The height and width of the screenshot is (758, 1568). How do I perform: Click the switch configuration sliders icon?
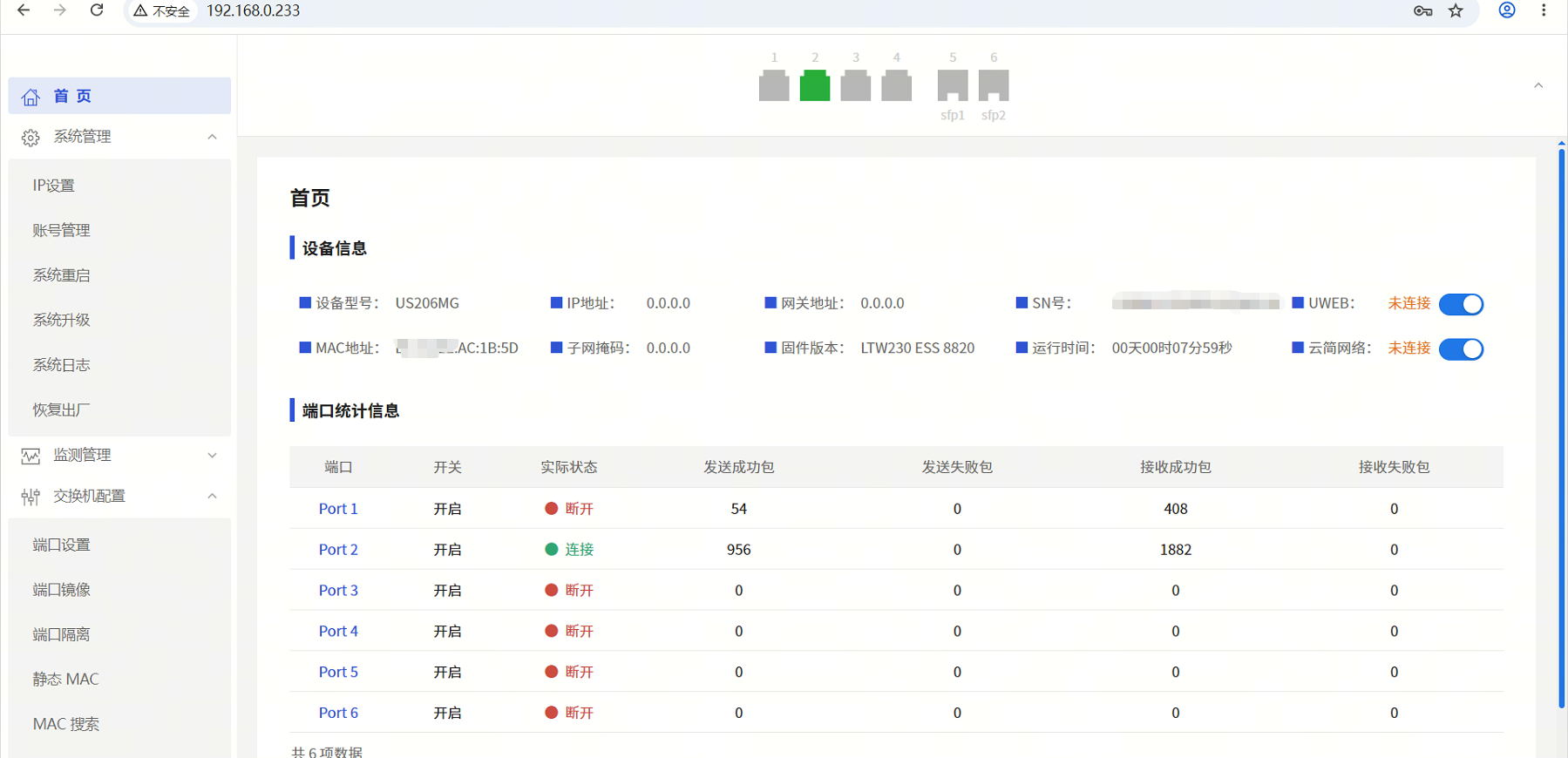pos(31,497)
